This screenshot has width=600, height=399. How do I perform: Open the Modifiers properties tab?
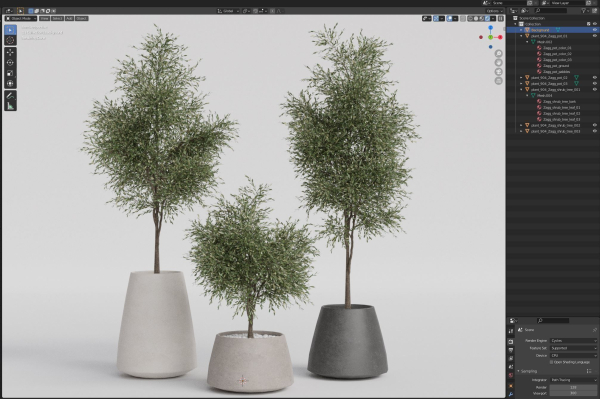[x=511, y=394]
